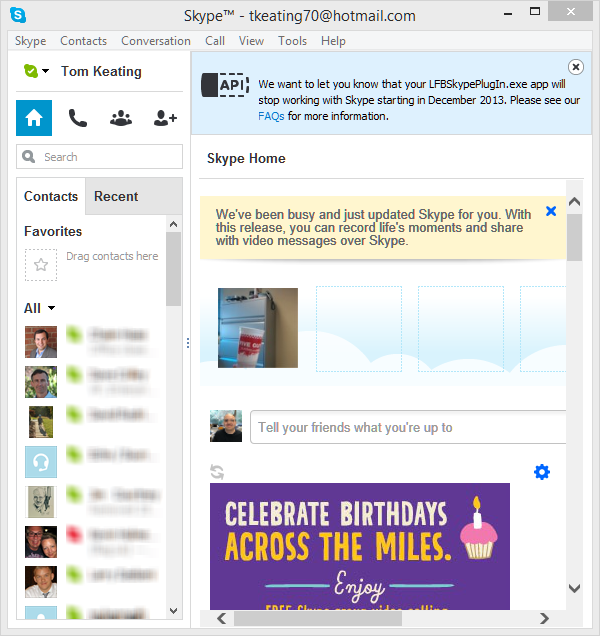Open the shared photo thumbnail in the feed
The width and height of the screenshot is (601, 637).
(x=258, y=328)
